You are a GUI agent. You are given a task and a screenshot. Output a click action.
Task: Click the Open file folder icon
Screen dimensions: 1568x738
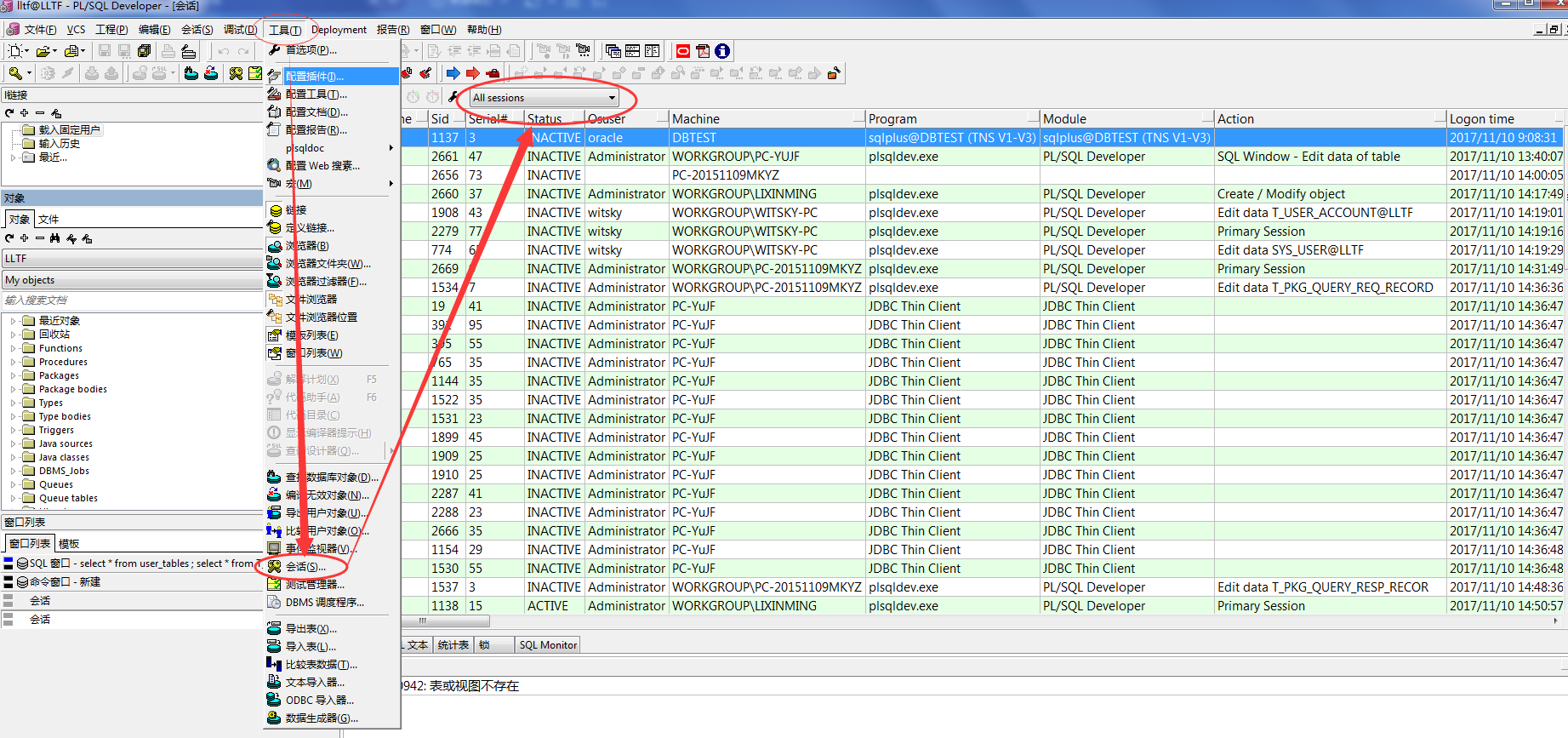[44, 51]
